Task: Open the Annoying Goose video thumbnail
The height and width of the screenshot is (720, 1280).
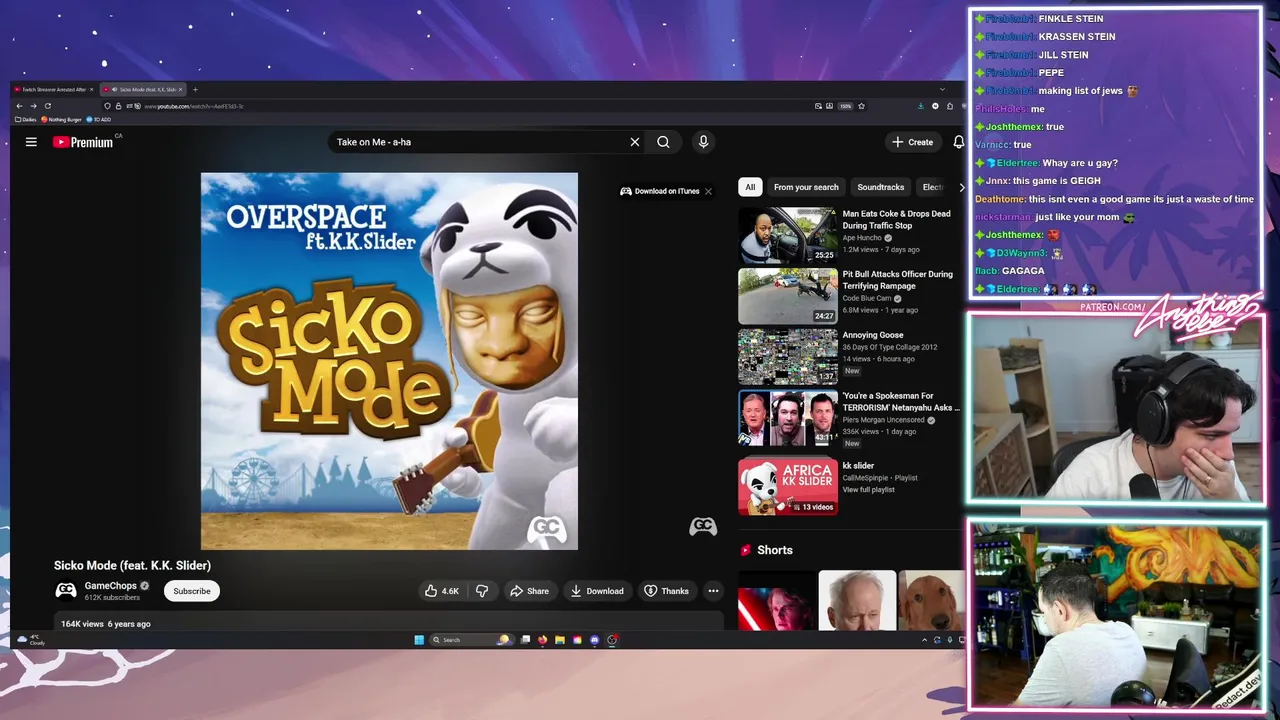Action: point(788,357)
